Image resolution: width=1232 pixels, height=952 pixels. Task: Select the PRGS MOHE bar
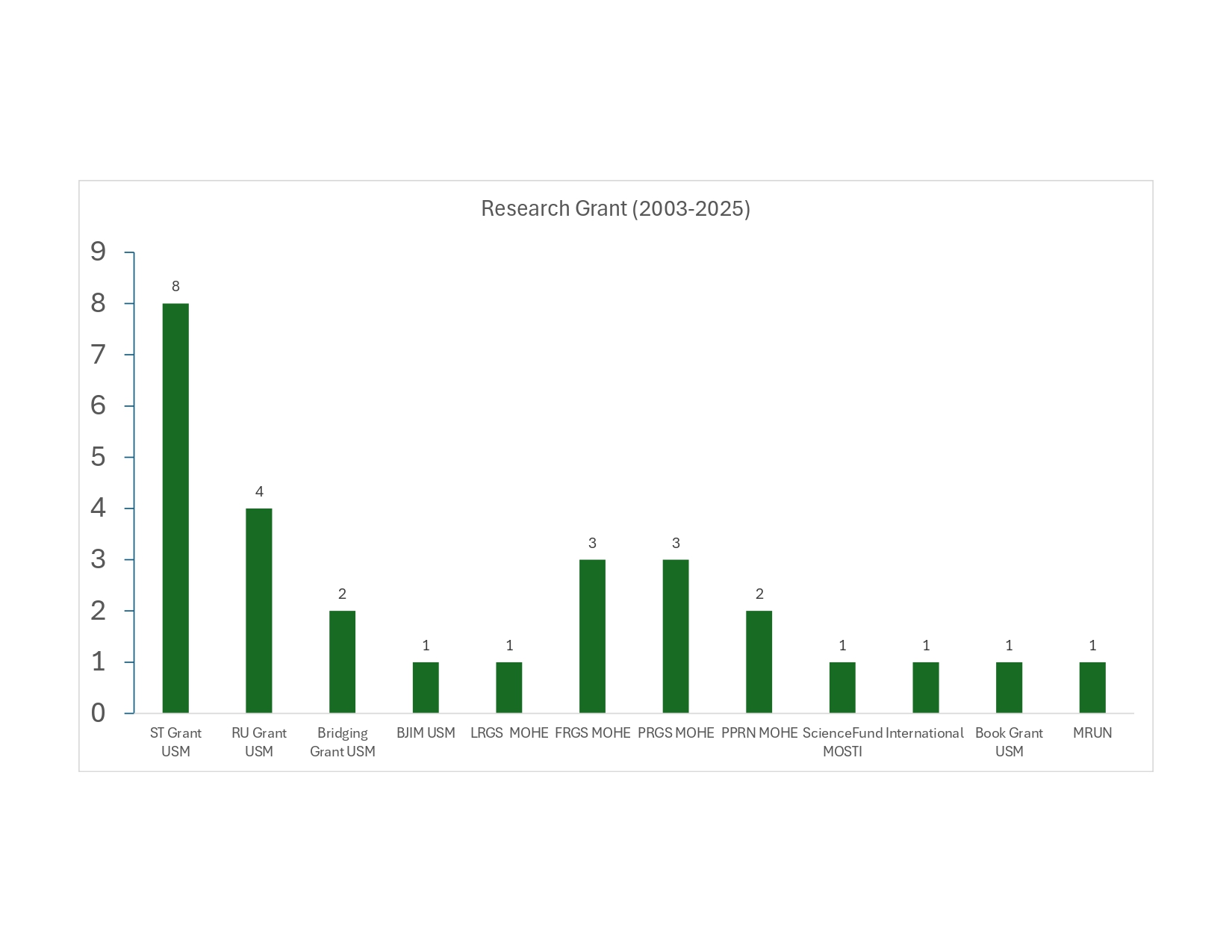coord(676,636)
